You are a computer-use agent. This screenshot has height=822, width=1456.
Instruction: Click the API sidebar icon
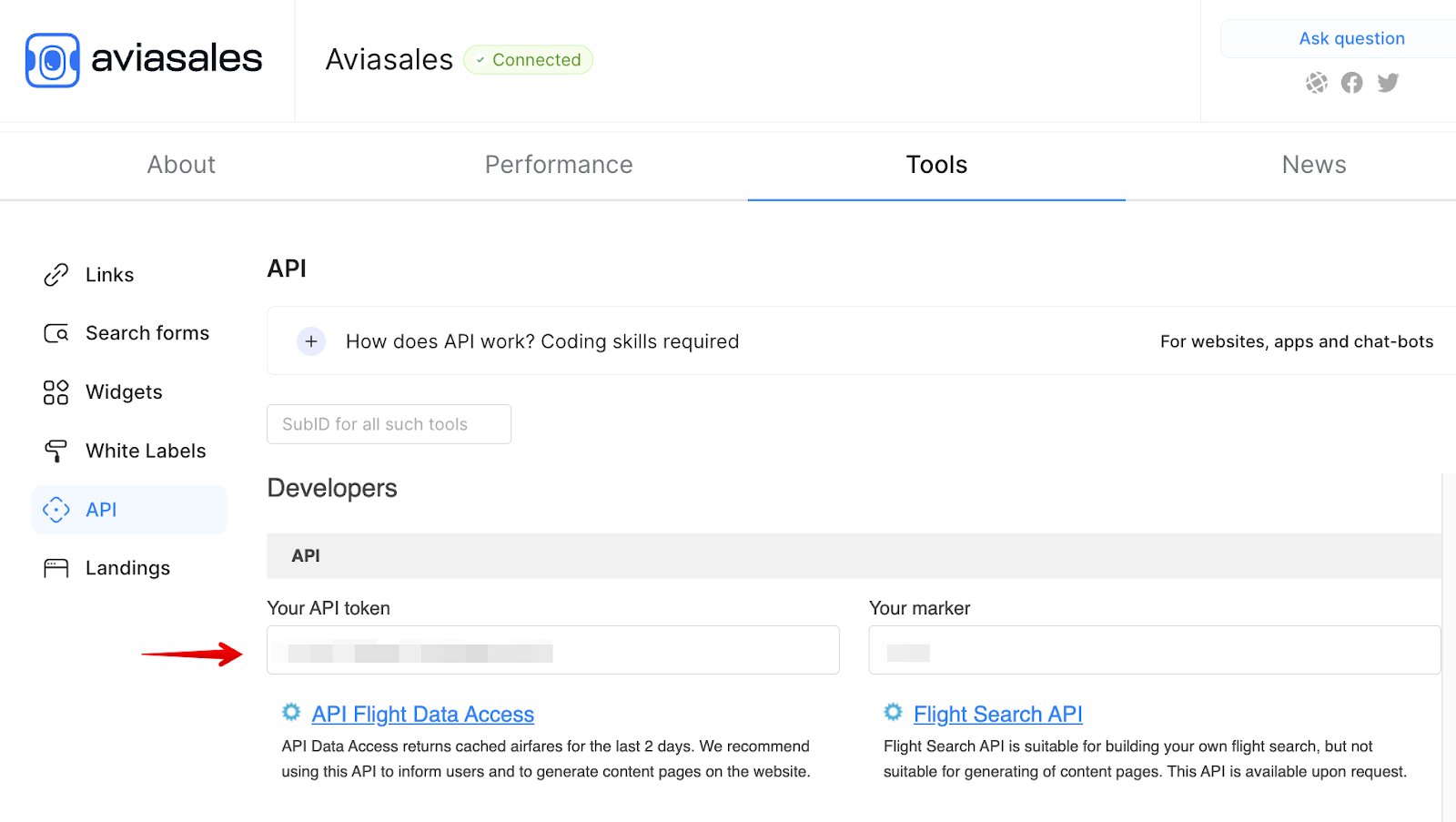[x=56, y=509]
